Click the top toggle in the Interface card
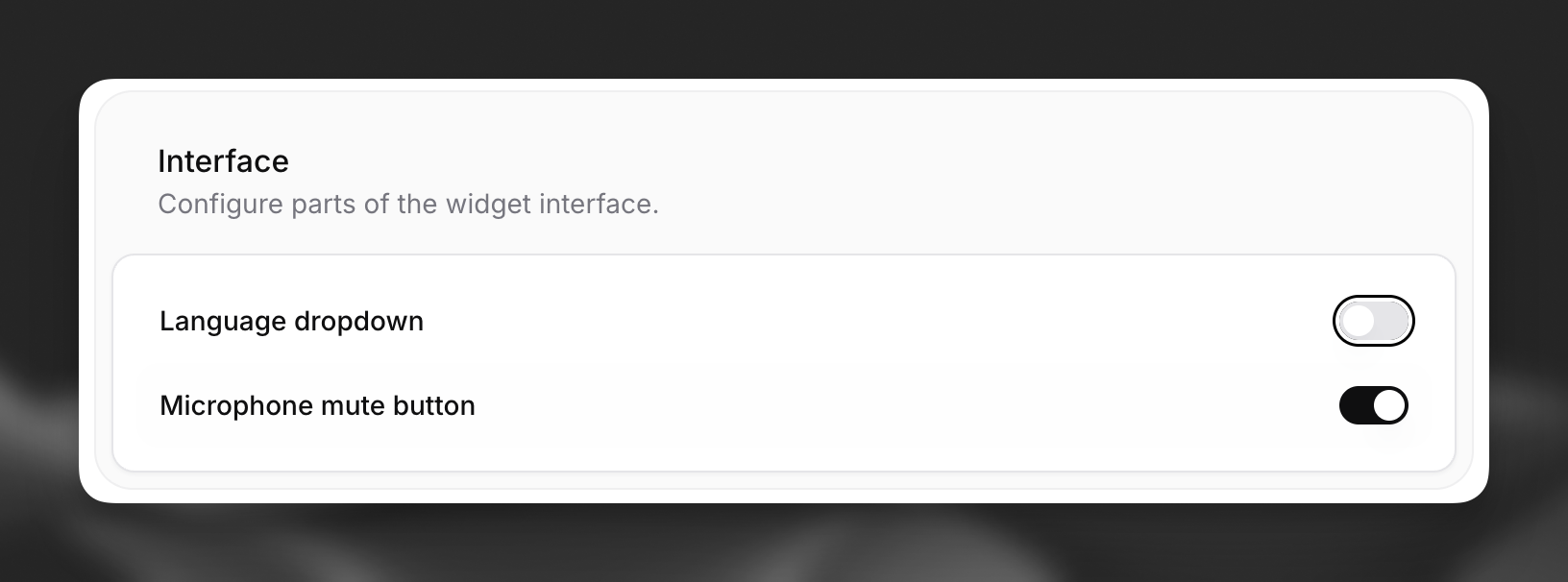This screenshot has width=1568, height=582. (1373, 320)
